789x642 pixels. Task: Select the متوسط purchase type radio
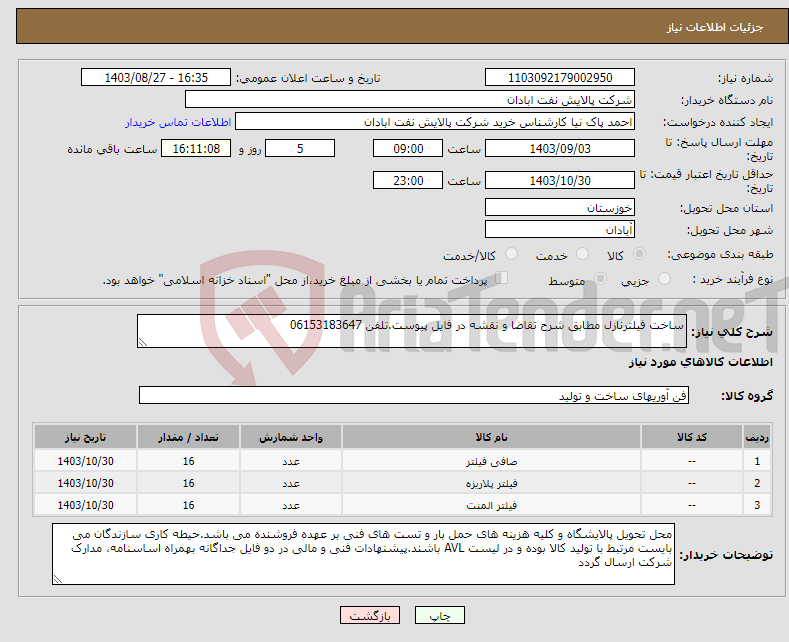pos(600,279)
